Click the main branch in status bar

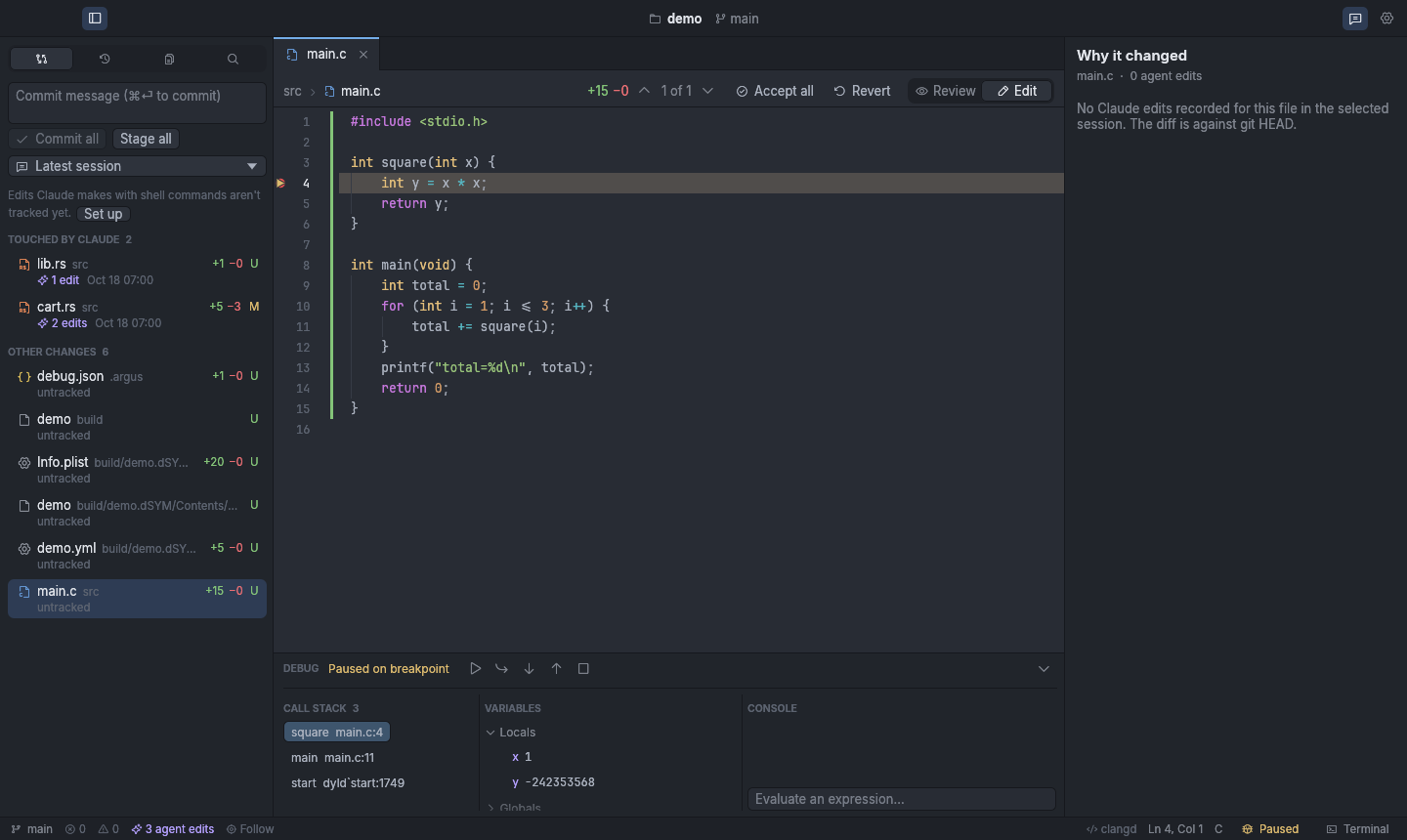point(31,829)
